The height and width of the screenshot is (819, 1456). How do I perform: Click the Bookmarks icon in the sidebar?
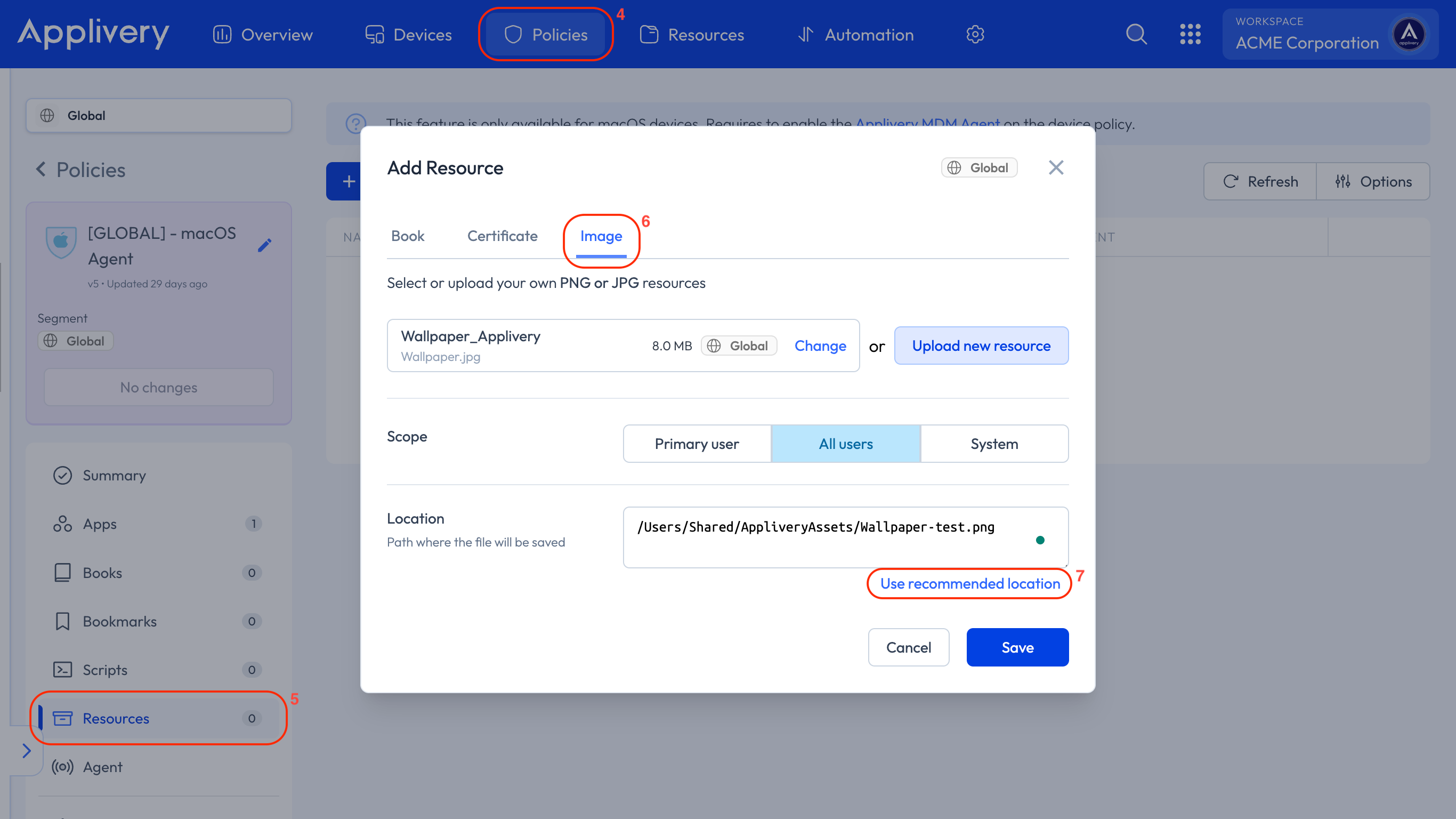(x=62, y=621)
